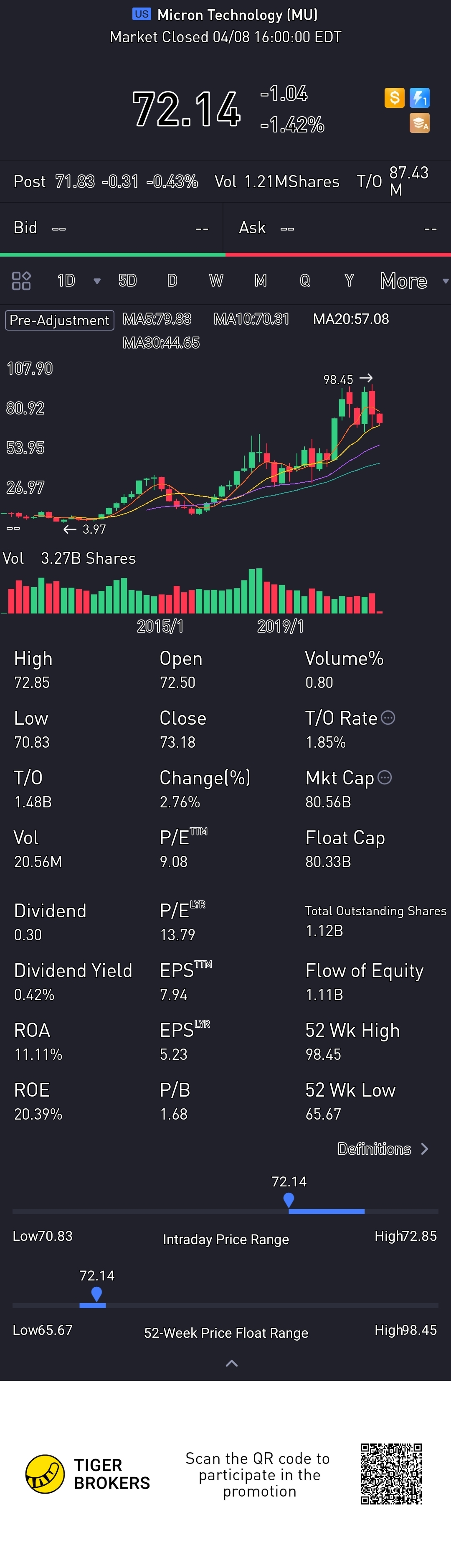Tap the 52-Week Price Range marker
Viewport: 451px width, 1568px height.
pos(96,1293)
